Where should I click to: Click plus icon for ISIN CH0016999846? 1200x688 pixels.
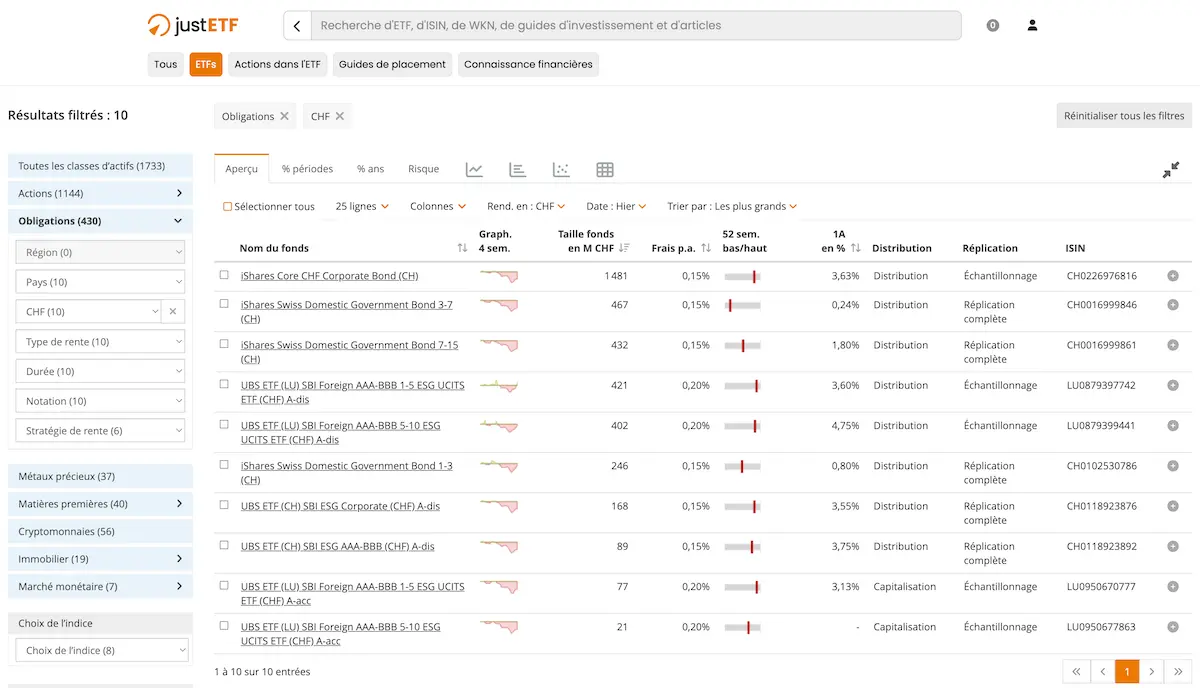[x=1172, y=305]
